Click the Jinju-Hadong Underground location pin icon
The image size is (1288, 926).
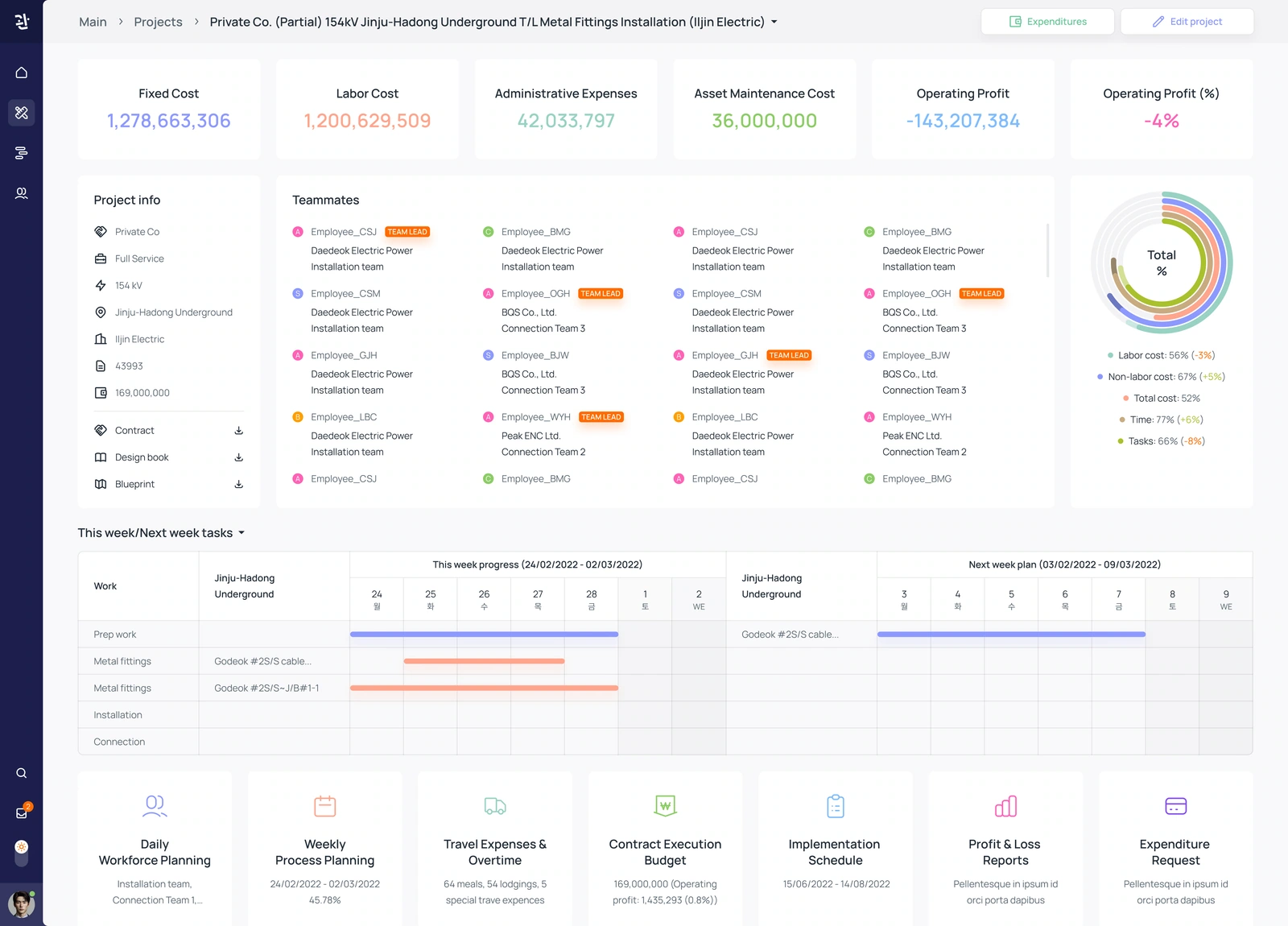[101, 312]
